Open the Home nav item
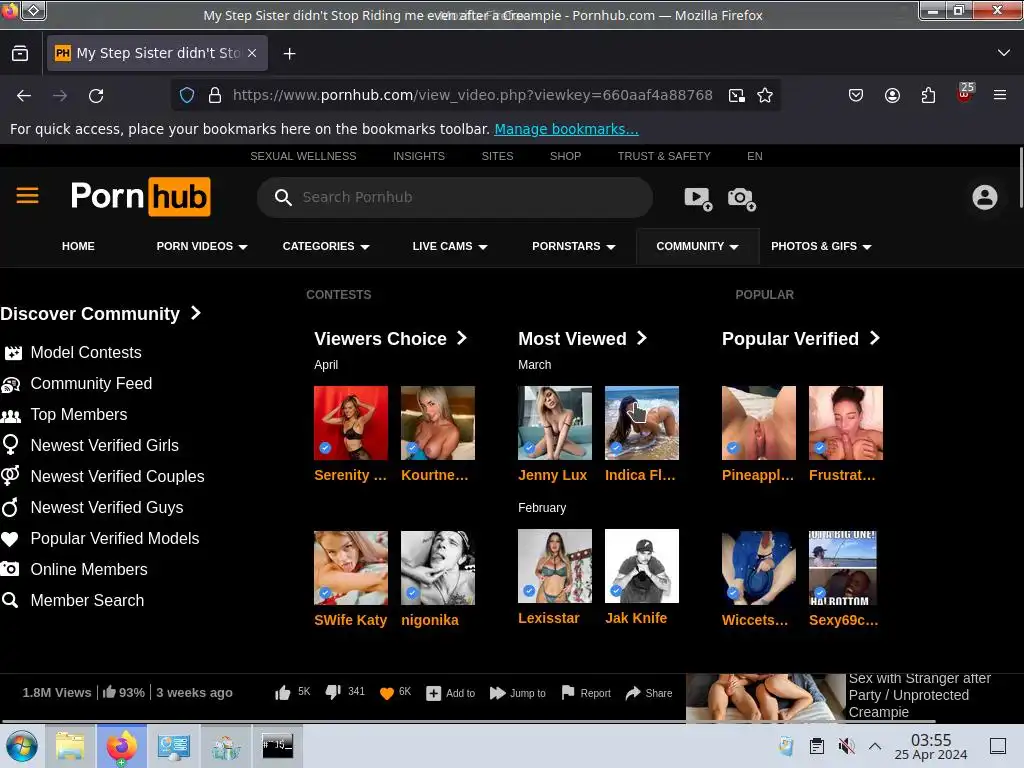1024x768 pixels. 78,246
